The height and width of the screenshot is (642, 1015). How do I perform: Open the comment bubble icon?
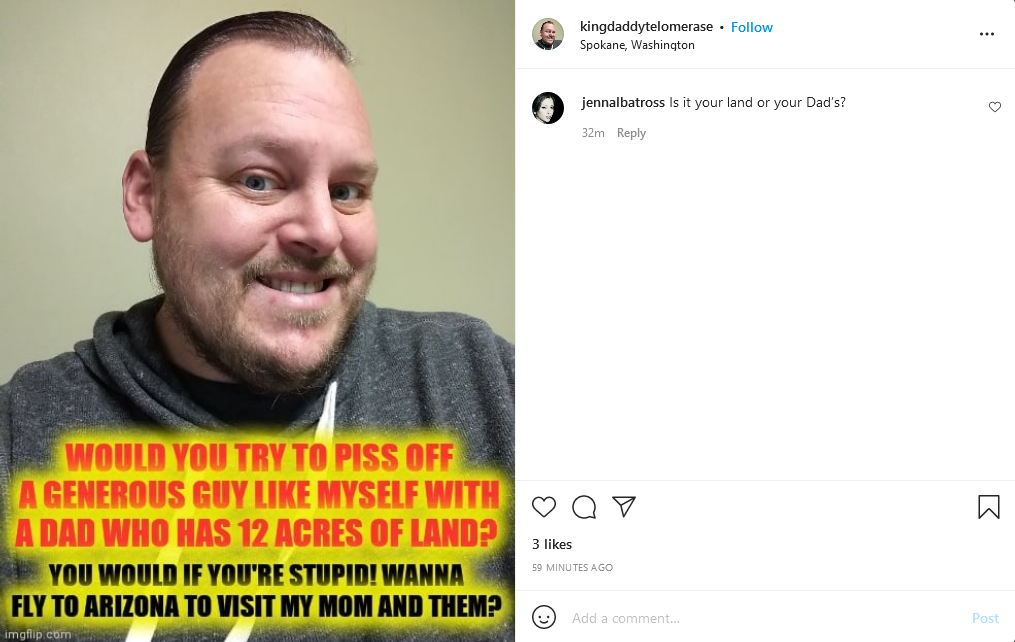click(584, 507)
